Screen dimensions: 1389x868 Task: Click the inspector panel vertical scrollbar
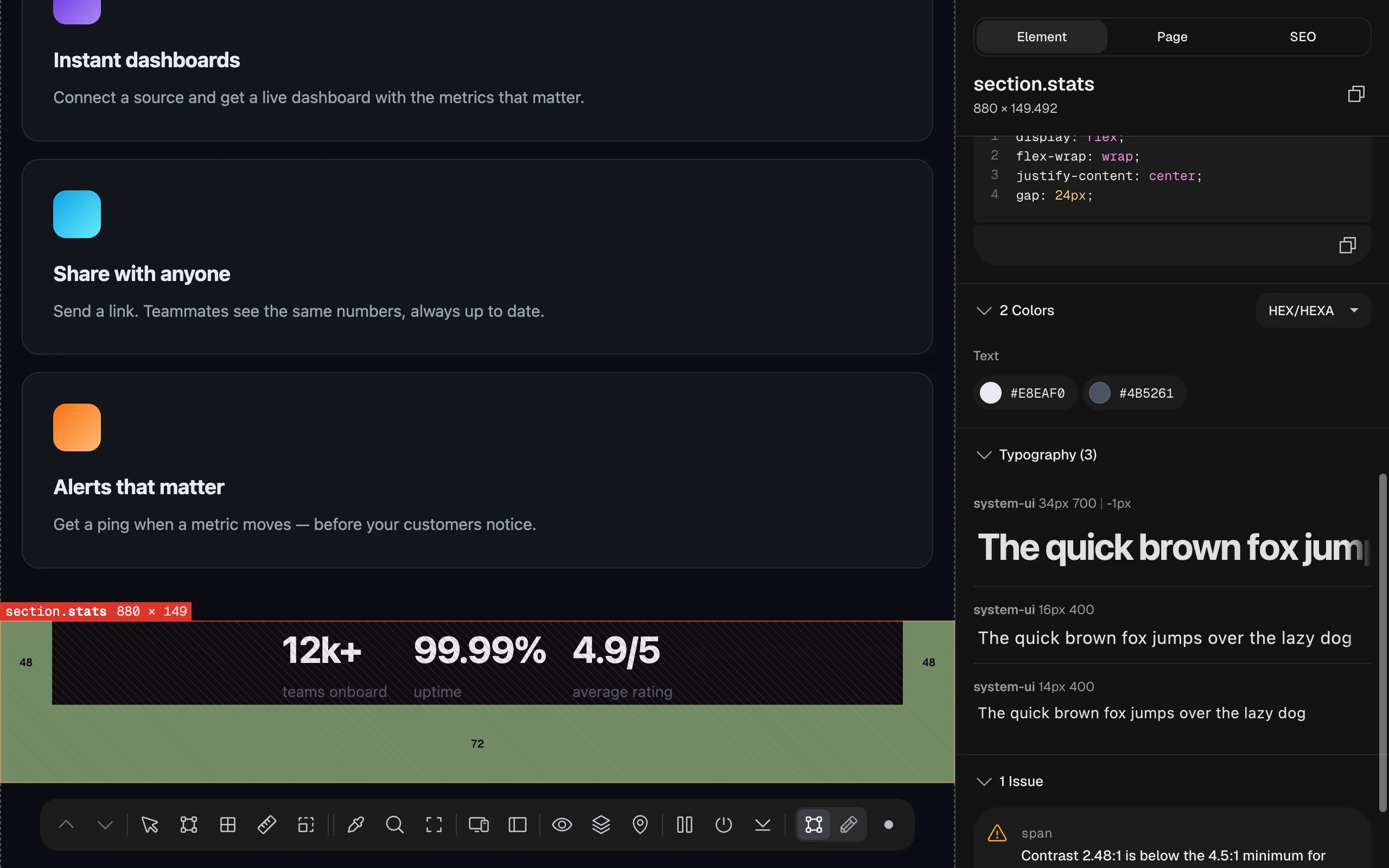(x=1382, y=642)
